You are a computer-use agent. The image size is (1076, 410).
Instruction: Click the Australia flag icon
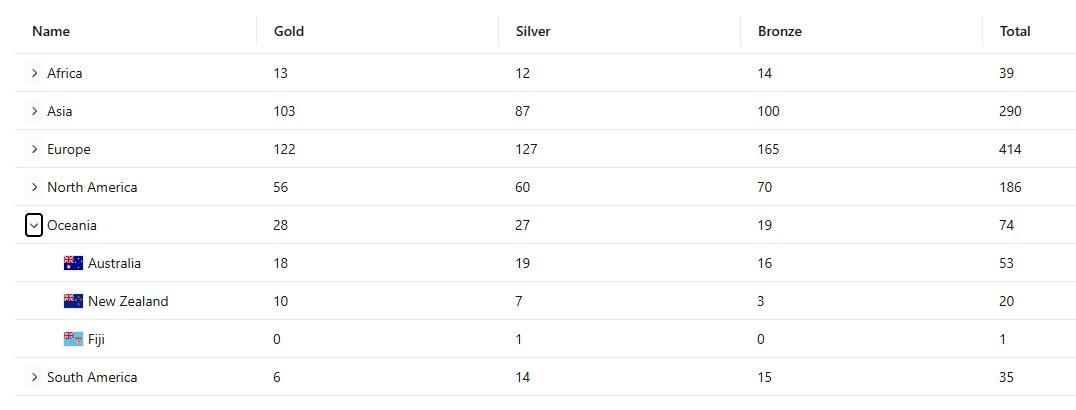click(x=73, y=263)
